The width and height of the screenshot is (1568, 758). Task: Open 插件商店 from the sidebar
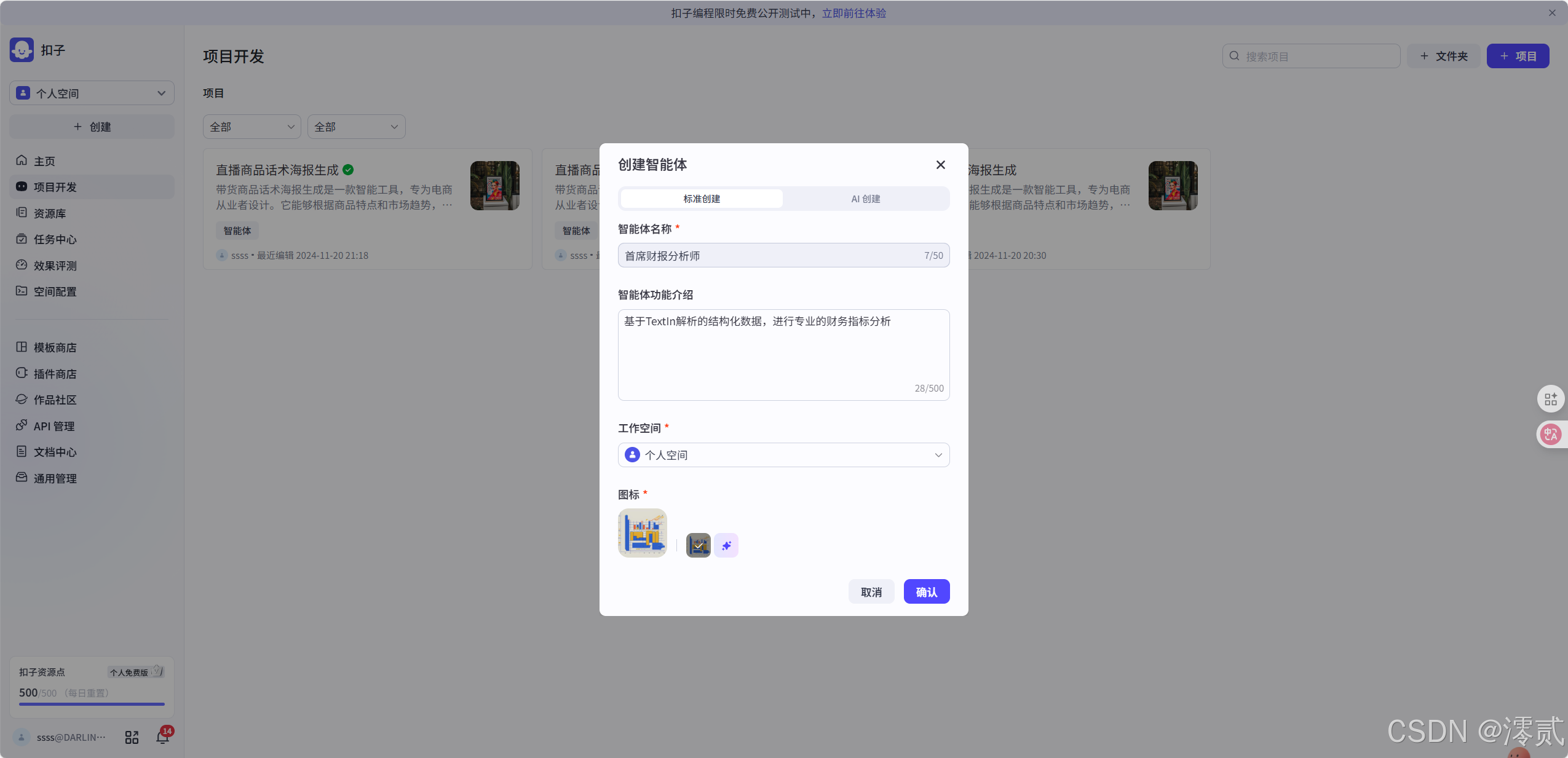pos(54,373)
